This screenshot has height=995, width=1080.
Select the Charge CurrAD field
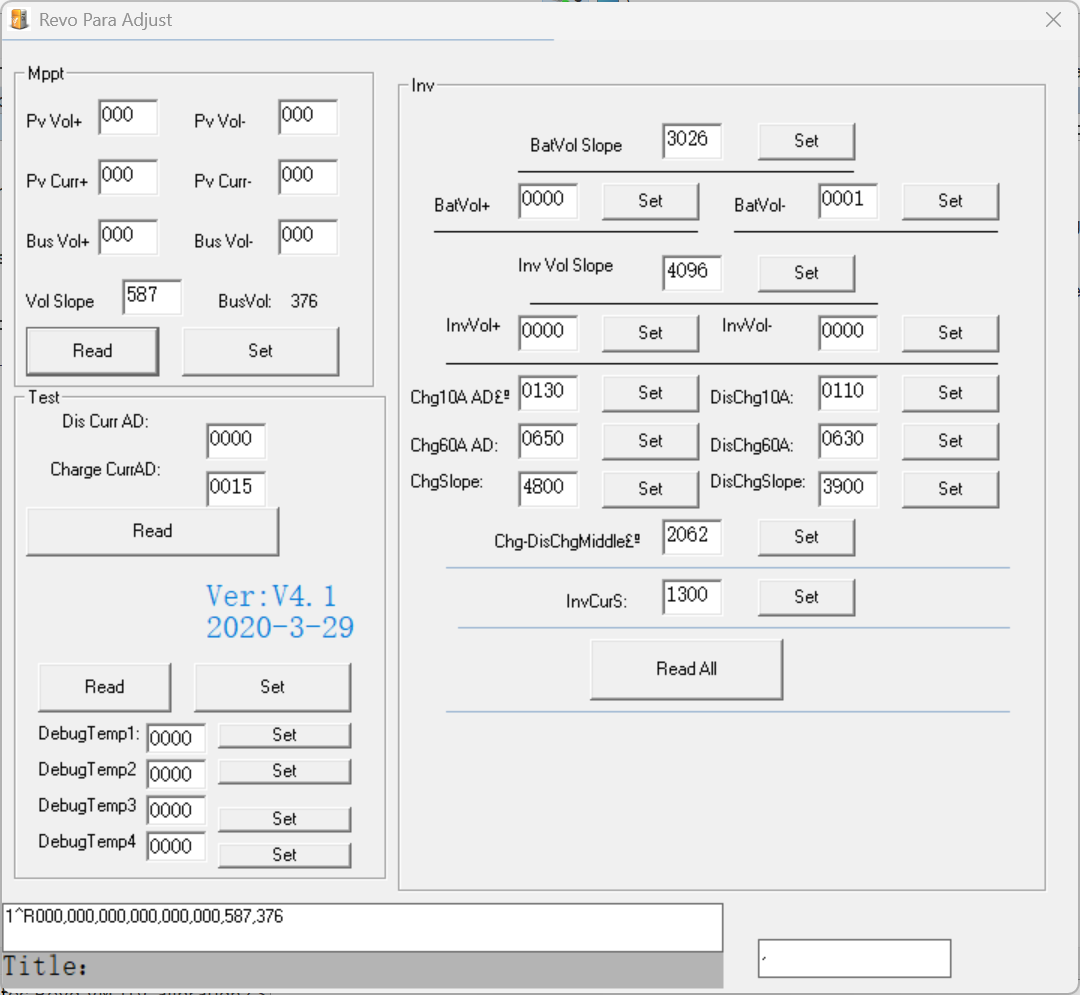pyautogui.click(x=236, y=489)
